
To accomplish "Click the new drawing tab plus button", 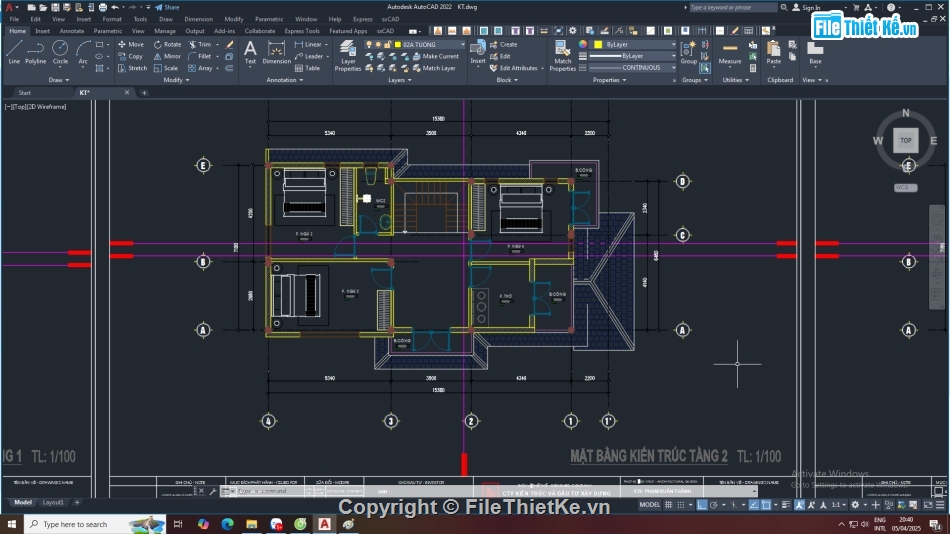I will pos(144,93).
